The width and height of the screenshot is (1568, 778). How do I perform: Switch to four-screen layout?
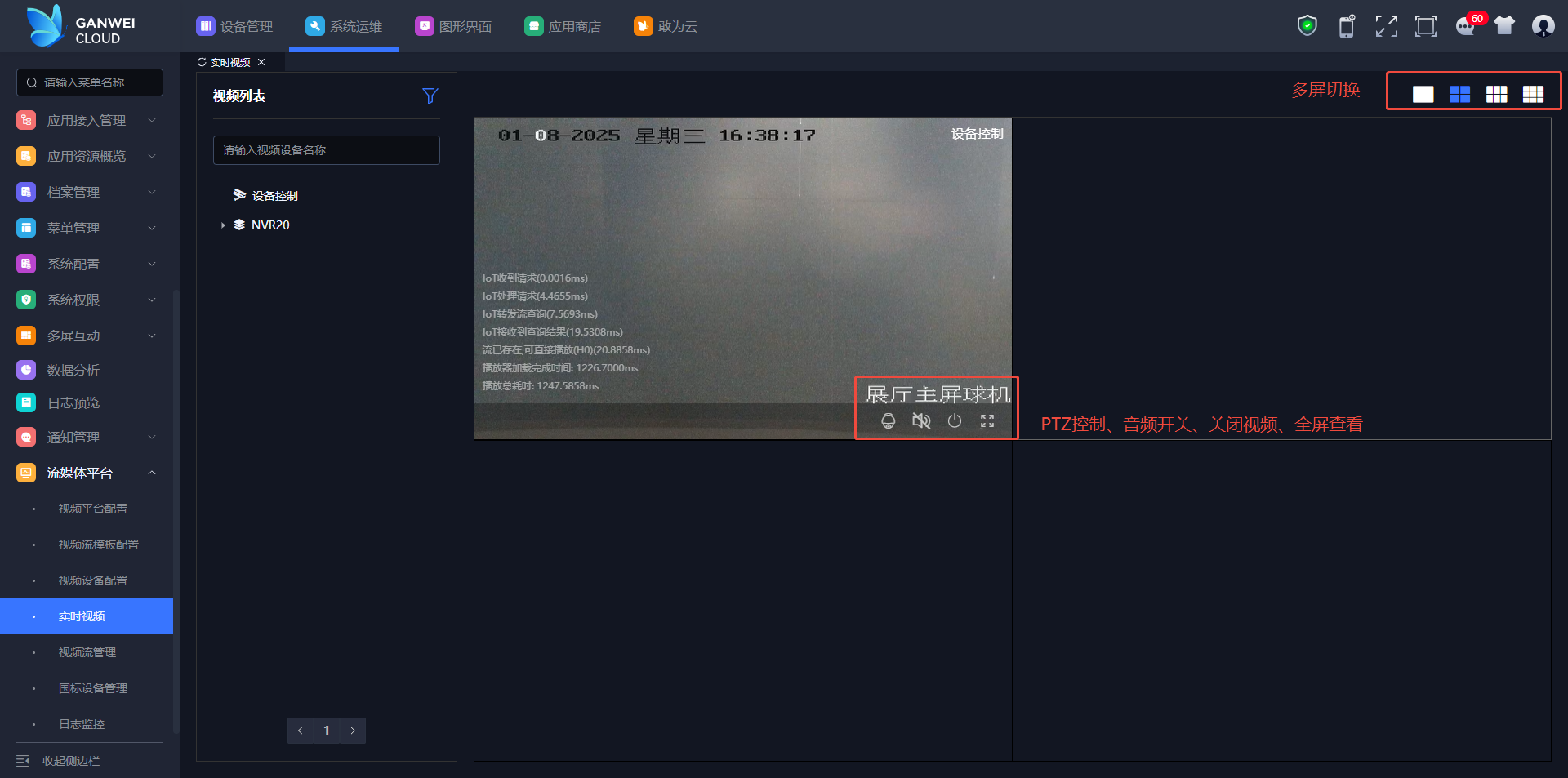1459,94
